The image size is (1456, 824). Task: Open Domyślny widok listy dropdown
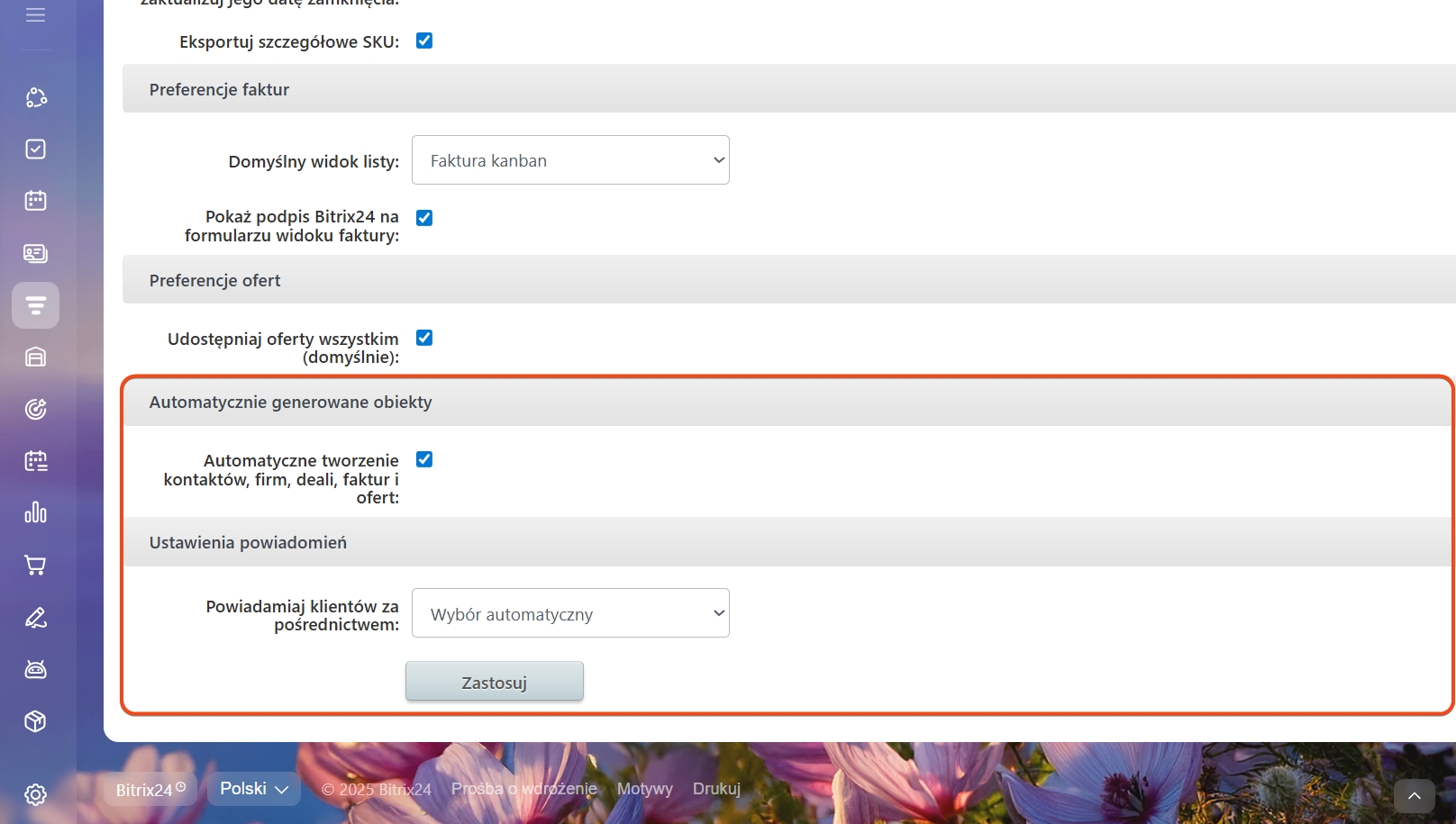(x=570, y=160)
